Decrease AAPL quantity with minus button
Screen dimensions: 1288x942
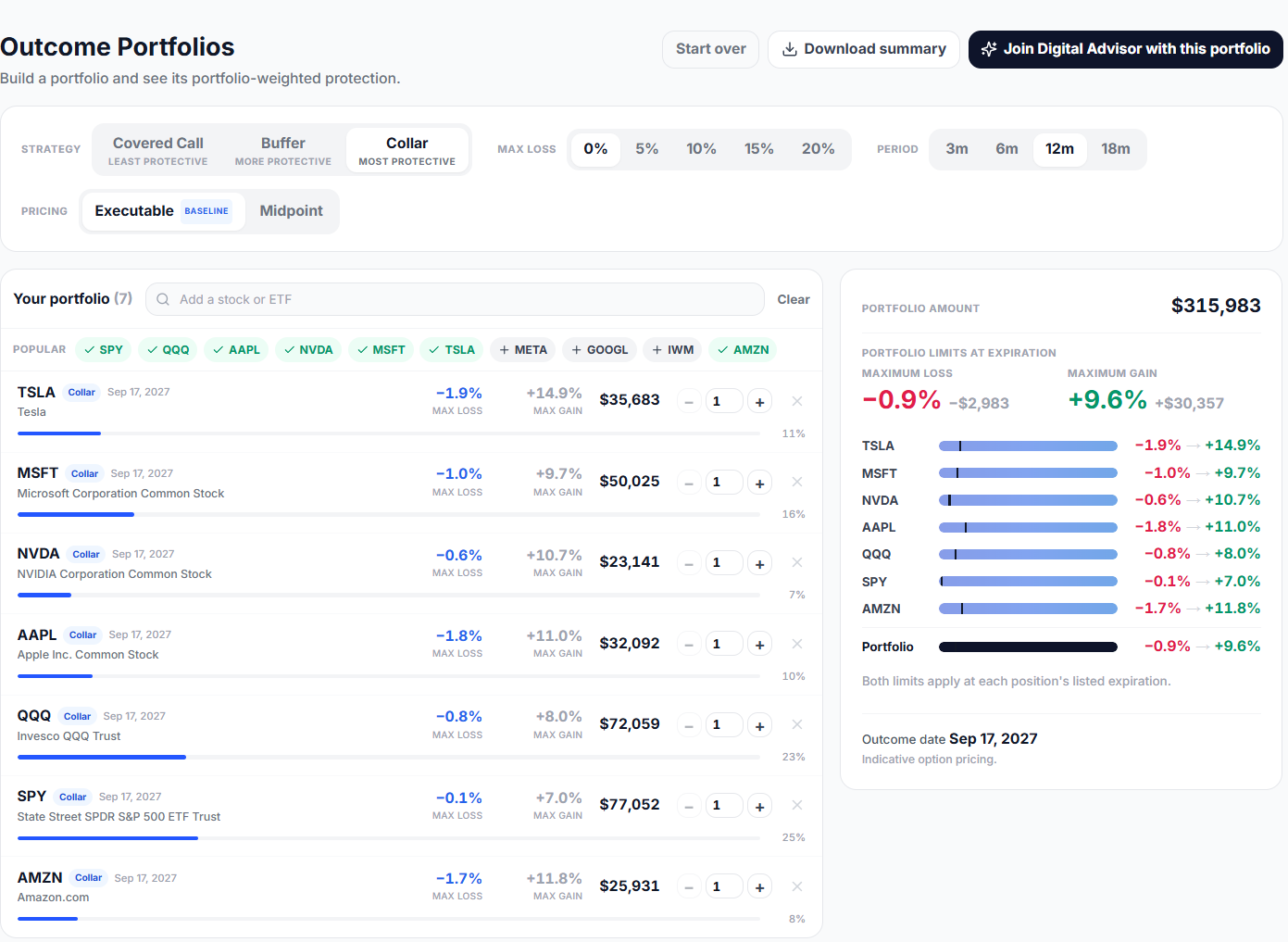point(689,645)
